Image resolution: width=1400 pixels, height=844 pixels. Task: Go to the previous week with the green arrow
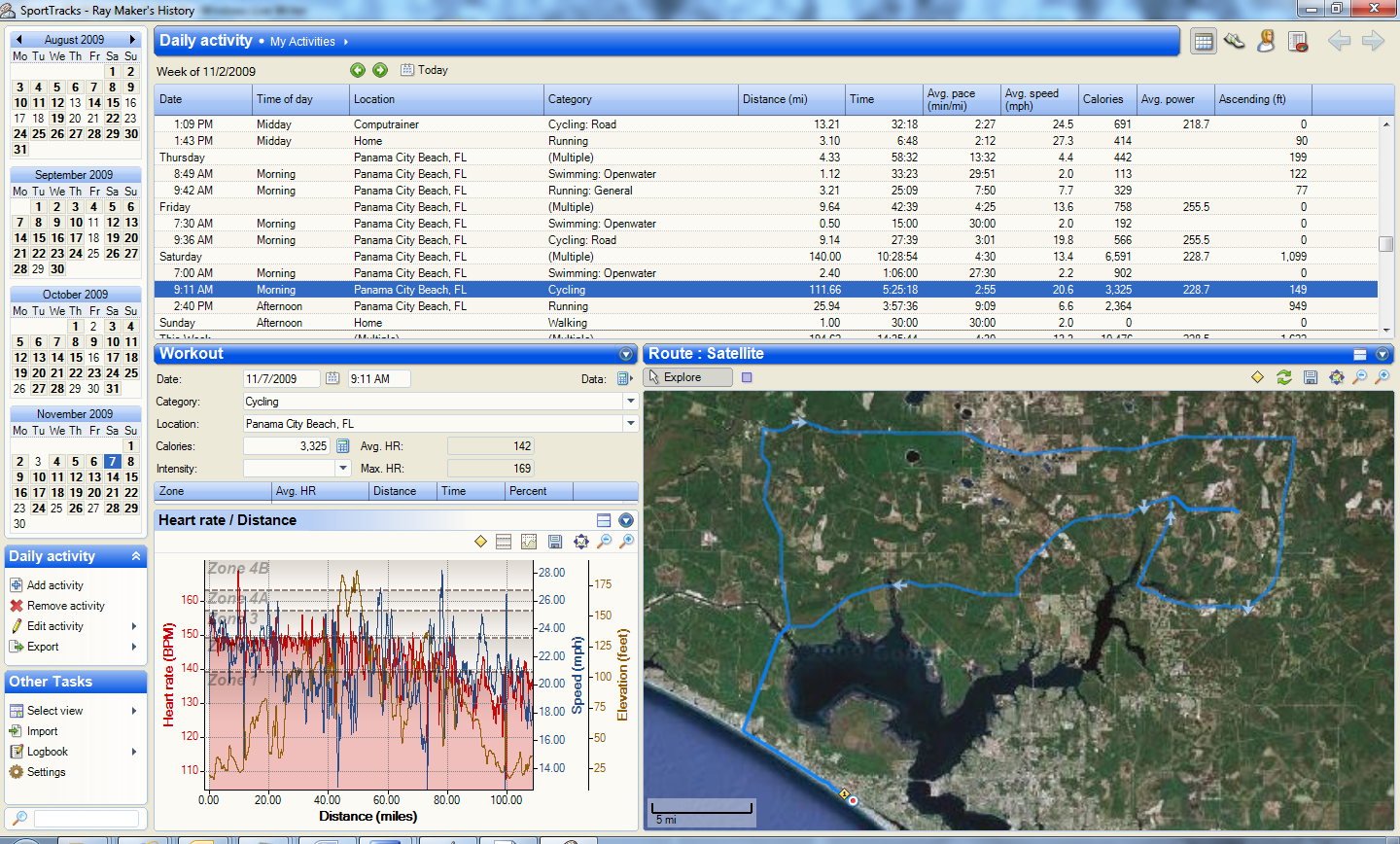pyautogui.click(x=358, y=70)
